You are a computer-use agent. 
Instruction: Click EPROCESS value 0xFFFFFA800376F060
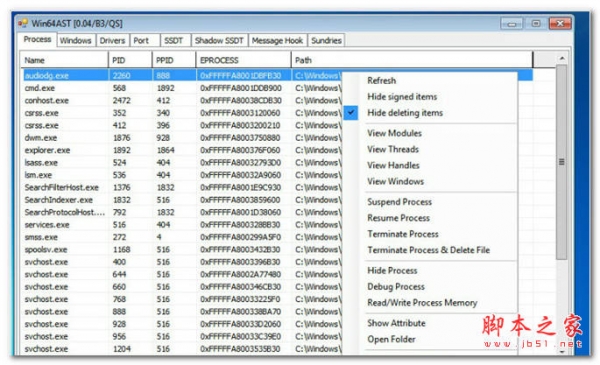pyautogui.click(x=240, y=150)
